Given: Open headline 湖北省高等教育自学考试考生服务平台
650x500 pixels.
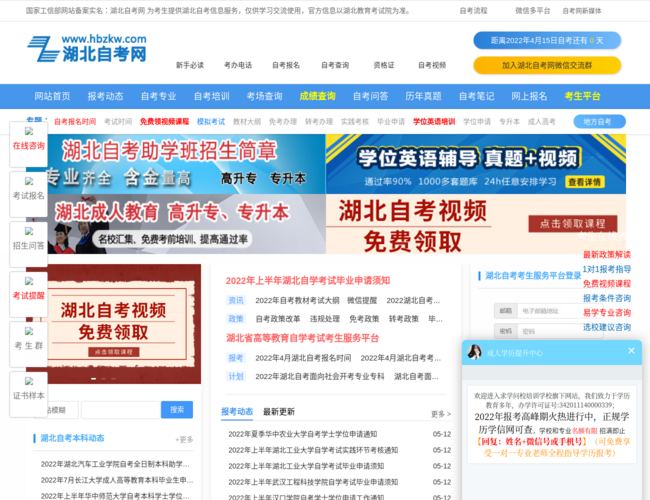Looking at the screenshot, I should (302, 338).
